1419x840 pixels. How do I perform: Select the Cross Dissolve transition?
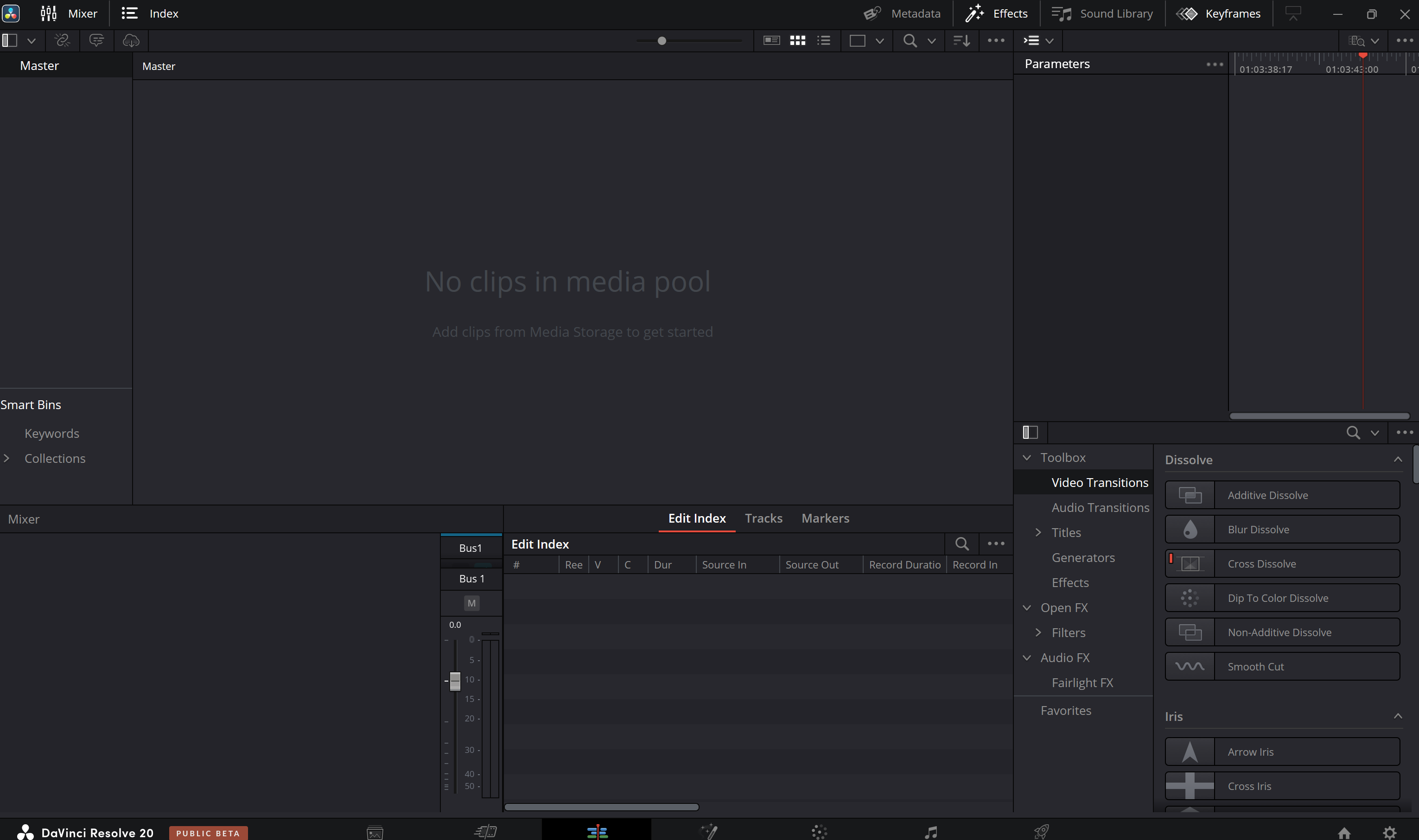coord(1282,564)
